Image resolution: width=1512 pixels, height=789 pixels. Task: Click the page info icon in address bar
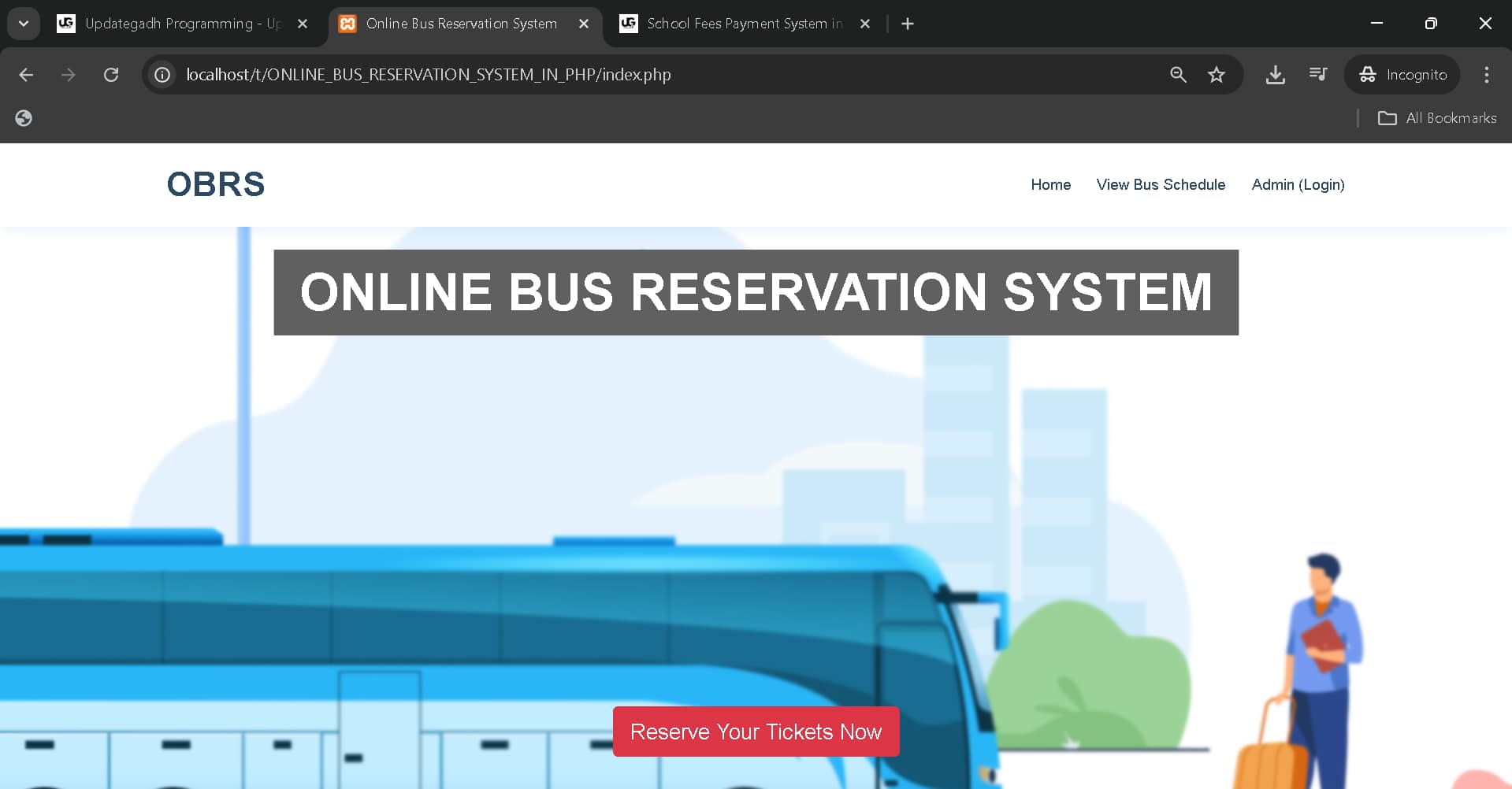click(x=162, y=74)
